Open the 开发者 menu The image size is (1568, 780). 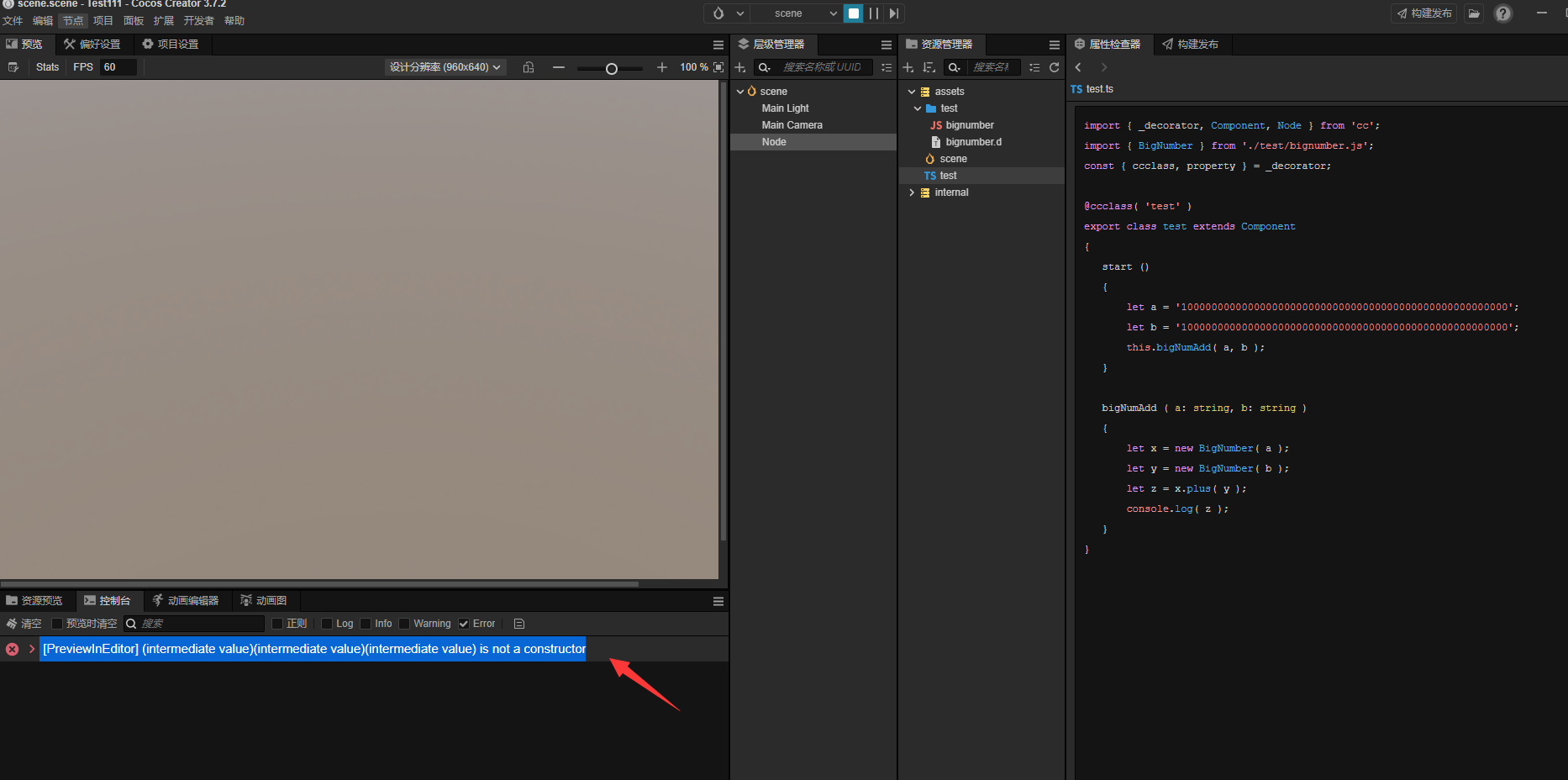[x=199, y=21]
